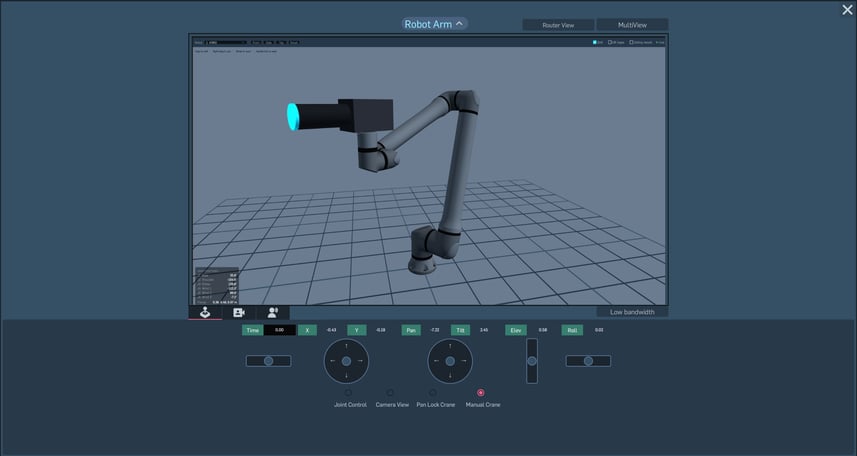The width and height of the screenshot is (857, 456).
Task: Click center knob of Pan/Tilt joystick
Action: point(450,361)
